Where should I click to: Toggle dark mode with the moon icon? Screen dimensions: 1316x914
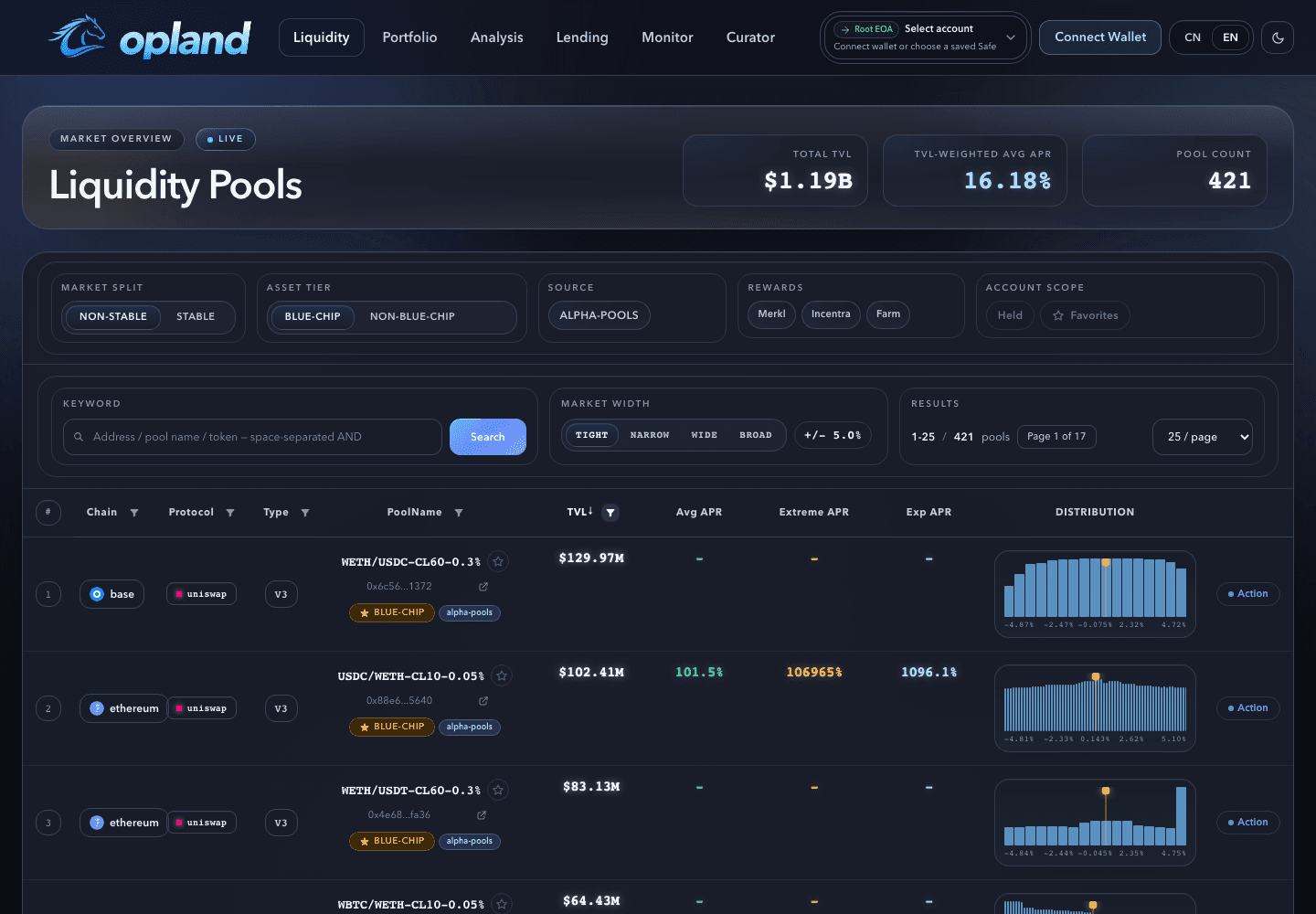tap(1278, 37)
